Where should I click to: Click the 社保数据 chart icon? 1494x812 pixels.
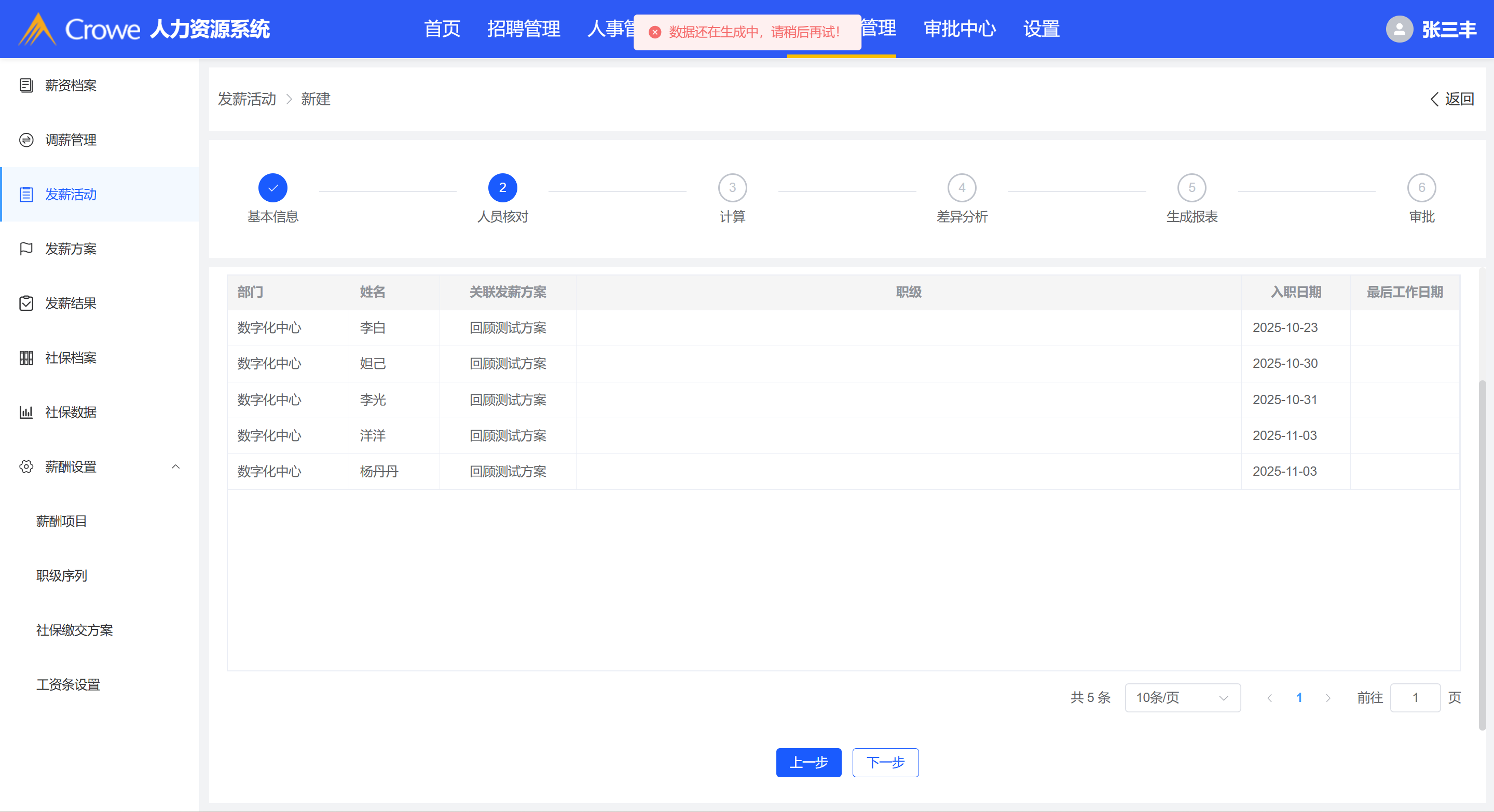point(26,412)
